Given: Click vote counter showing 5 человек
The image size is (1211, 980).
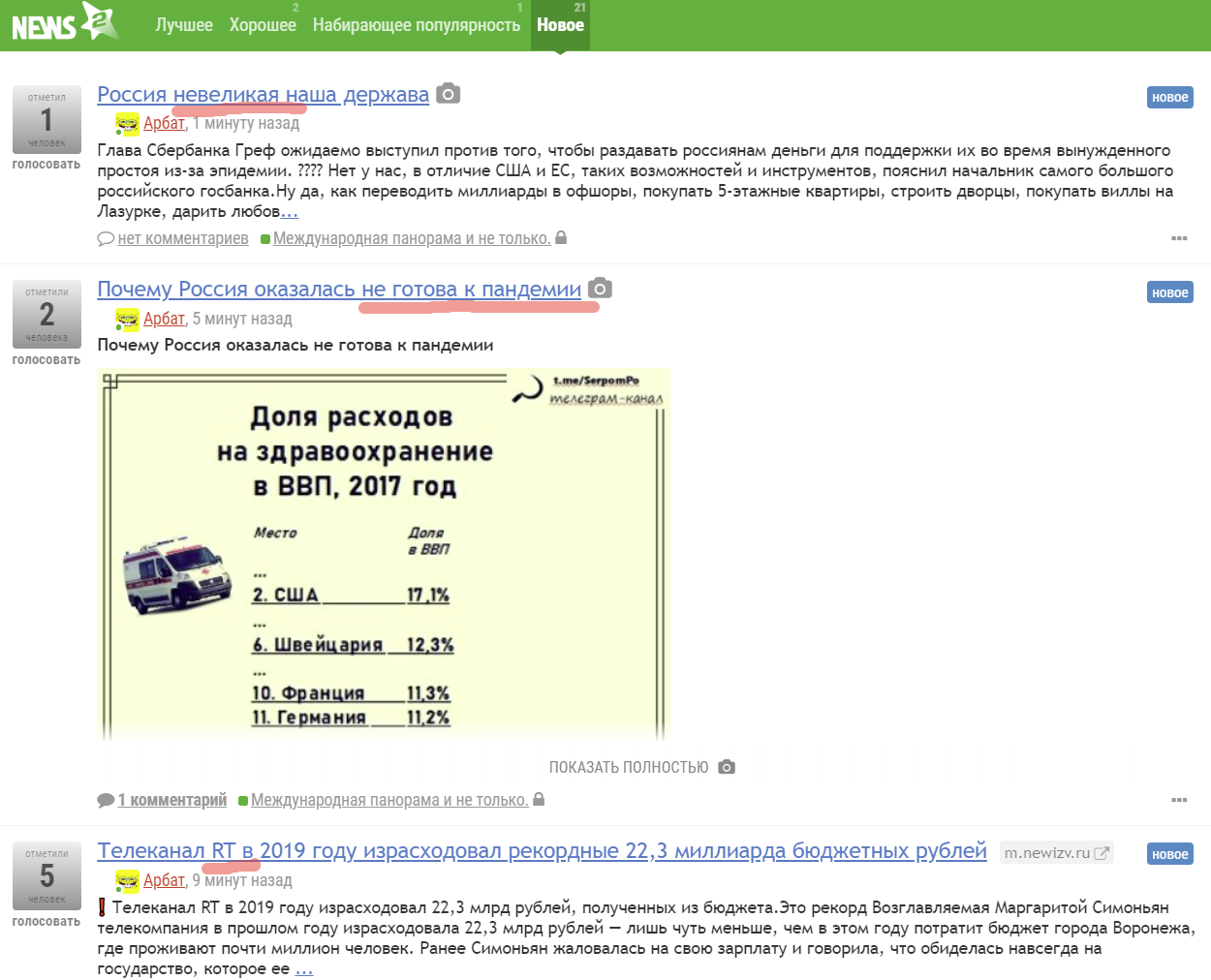Looking at the screenshot, I should point(47,876).
